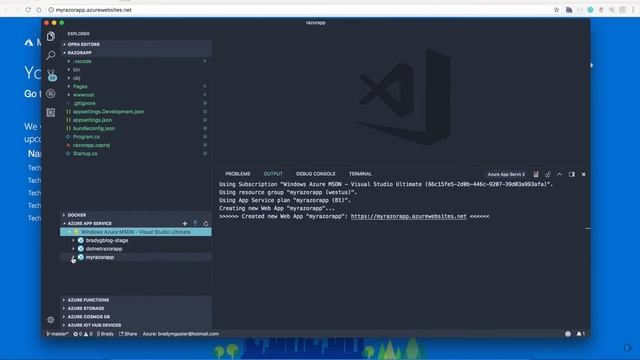Viewport: 640px width, 360px height.
Task: Click the errors and warnings count in the status bar
Action: click(x=83, y=334)
